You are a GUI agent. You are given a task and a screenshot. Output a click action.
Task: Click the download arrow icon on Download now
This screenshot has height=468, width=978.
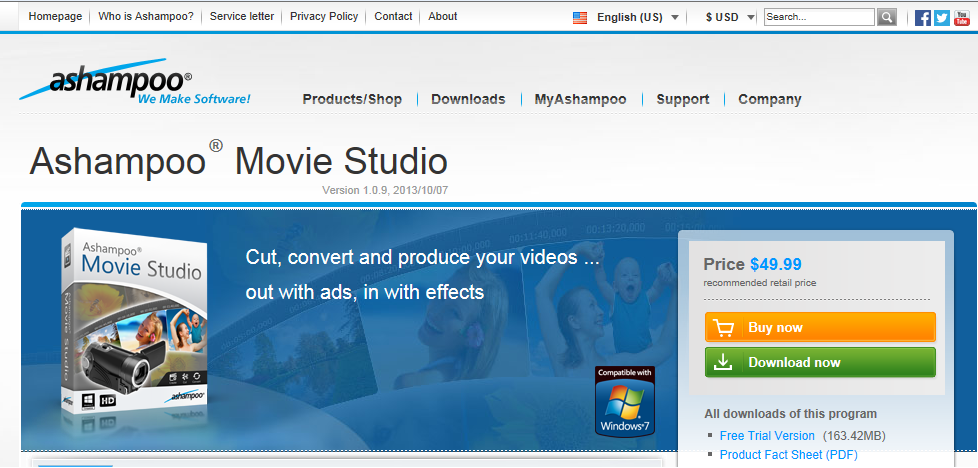tap(723, 362)
